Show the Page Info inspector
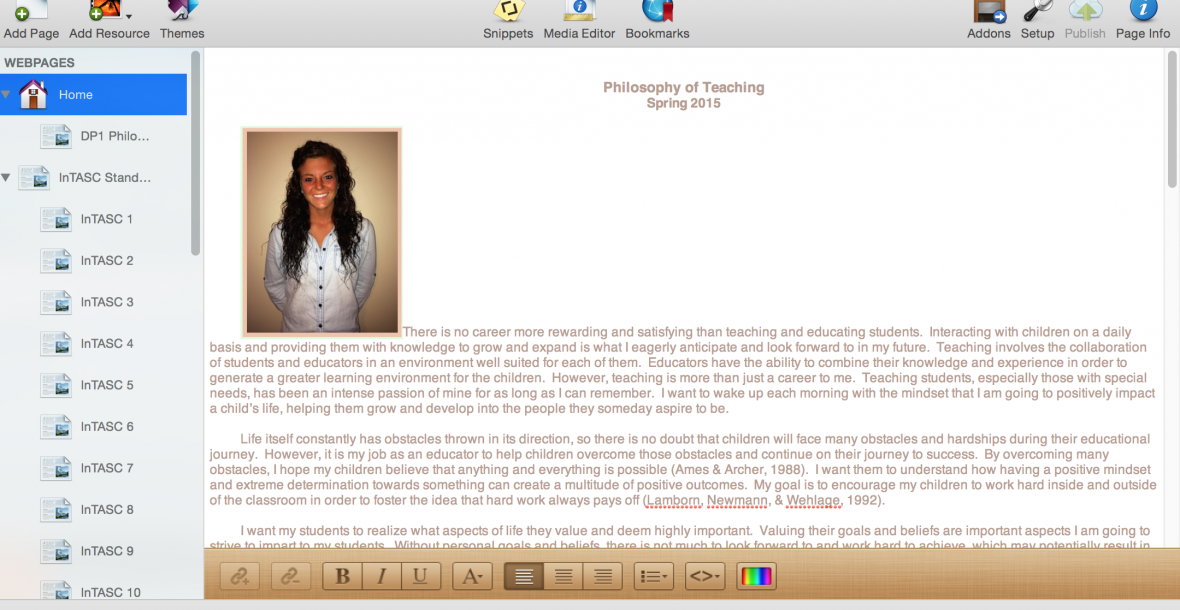The width and height of the screenshot is (1180, 610). point(1143,12)
